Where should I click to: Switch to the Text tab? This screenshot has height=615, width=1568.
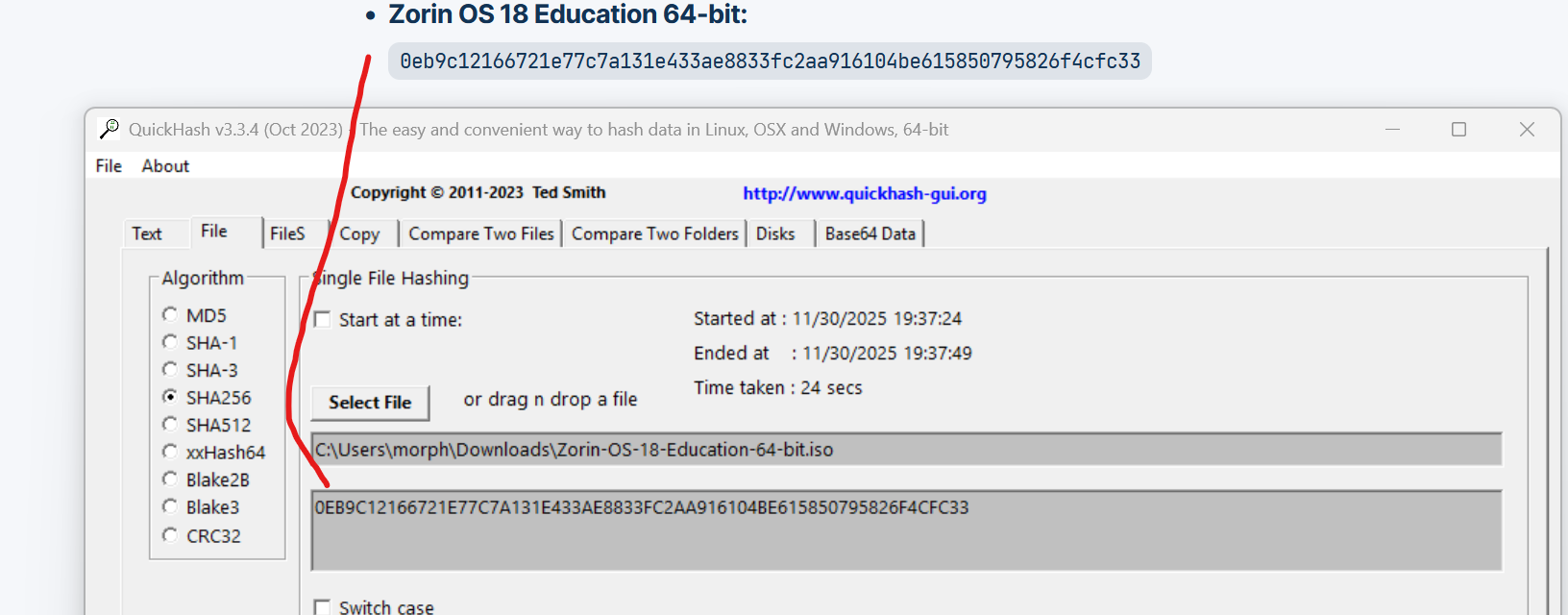pyautogui.click(x=147, y=234)
